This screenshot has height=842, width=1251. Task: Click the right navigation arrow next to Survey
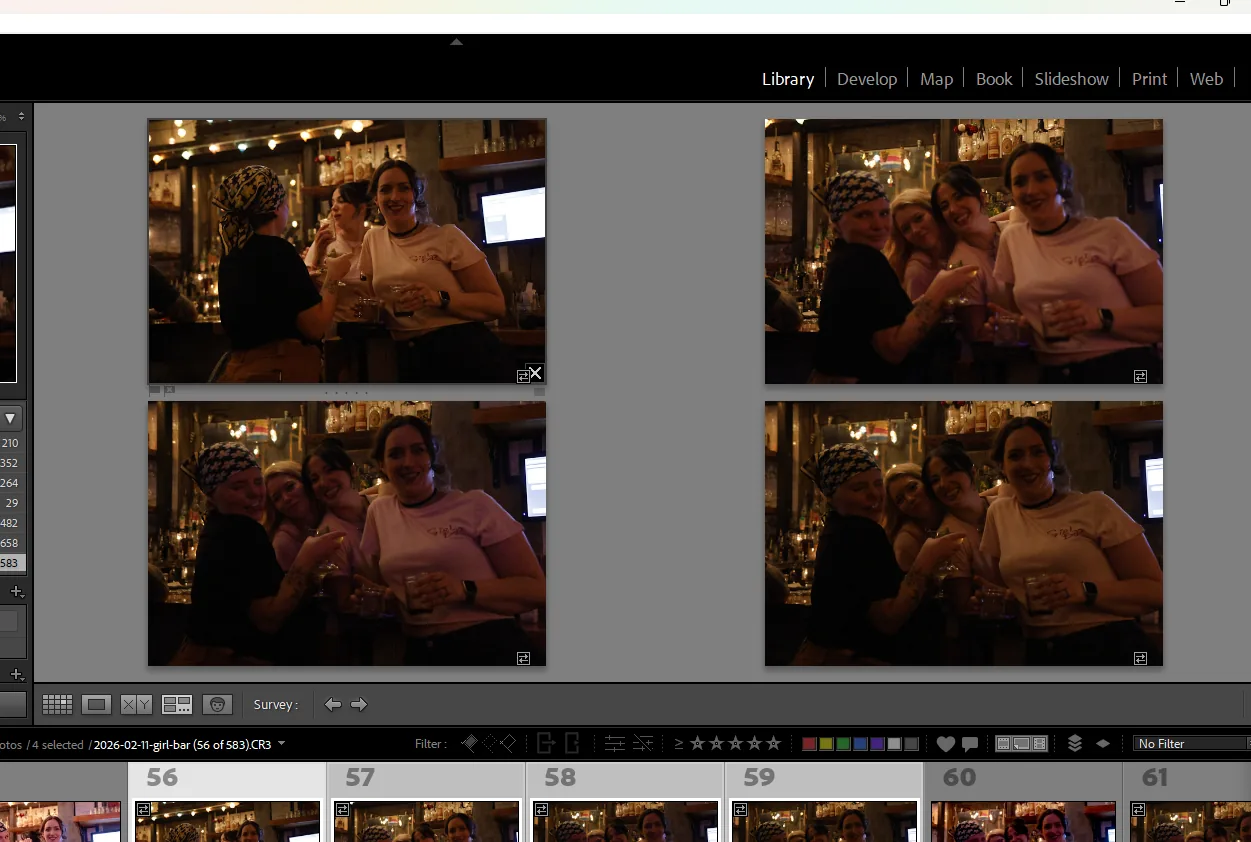point(359,704)
